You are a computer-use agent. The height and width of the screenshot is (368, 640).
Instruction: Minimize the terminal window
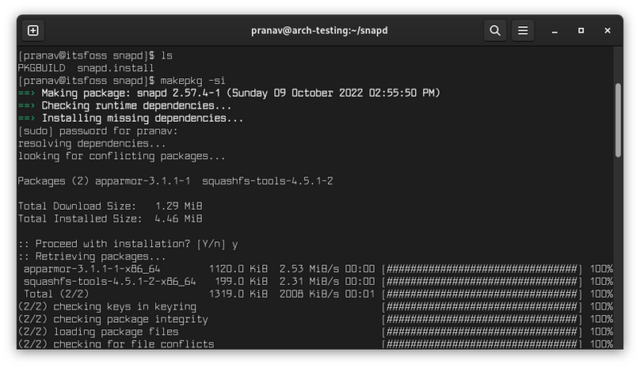[x=554, y=31]
